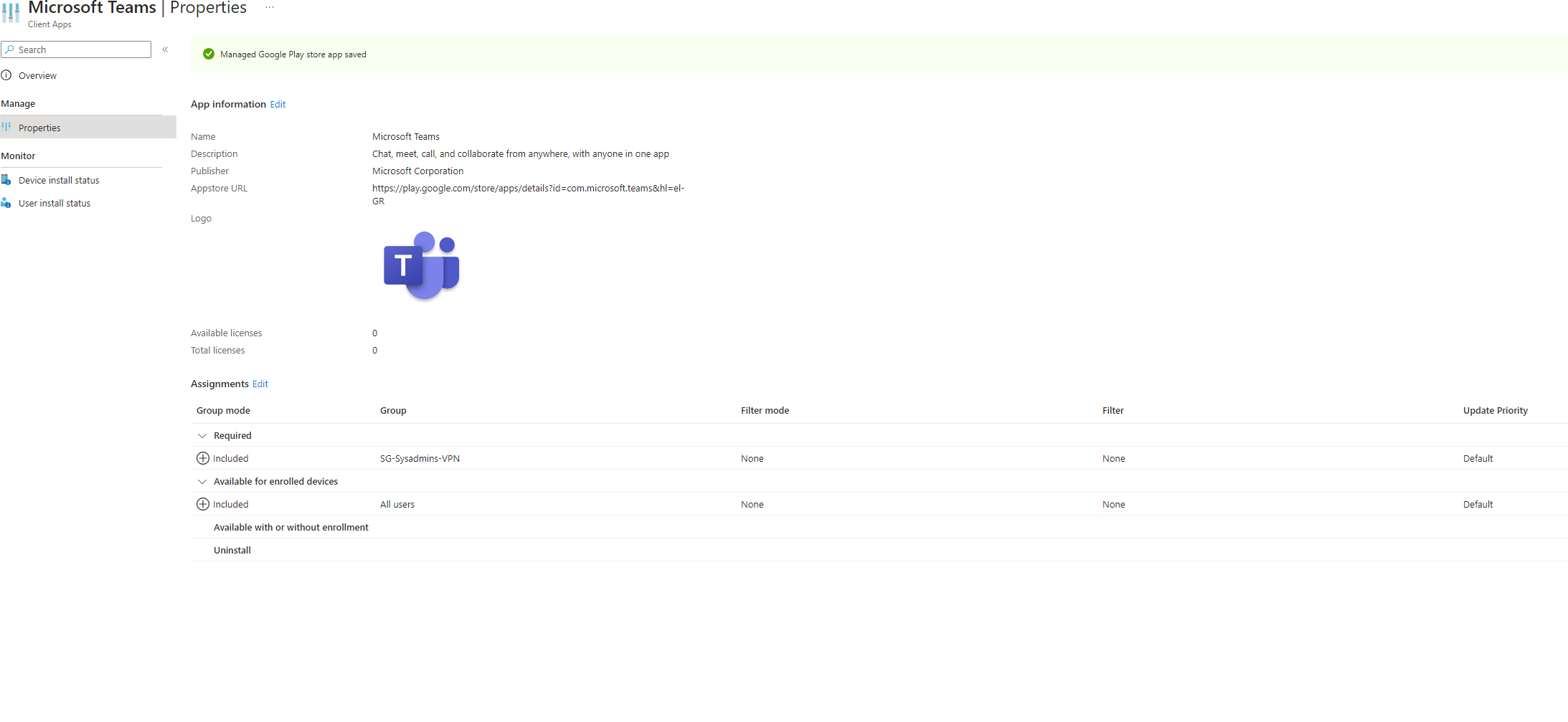Click the green success checkmark icon

click(208, 54)
